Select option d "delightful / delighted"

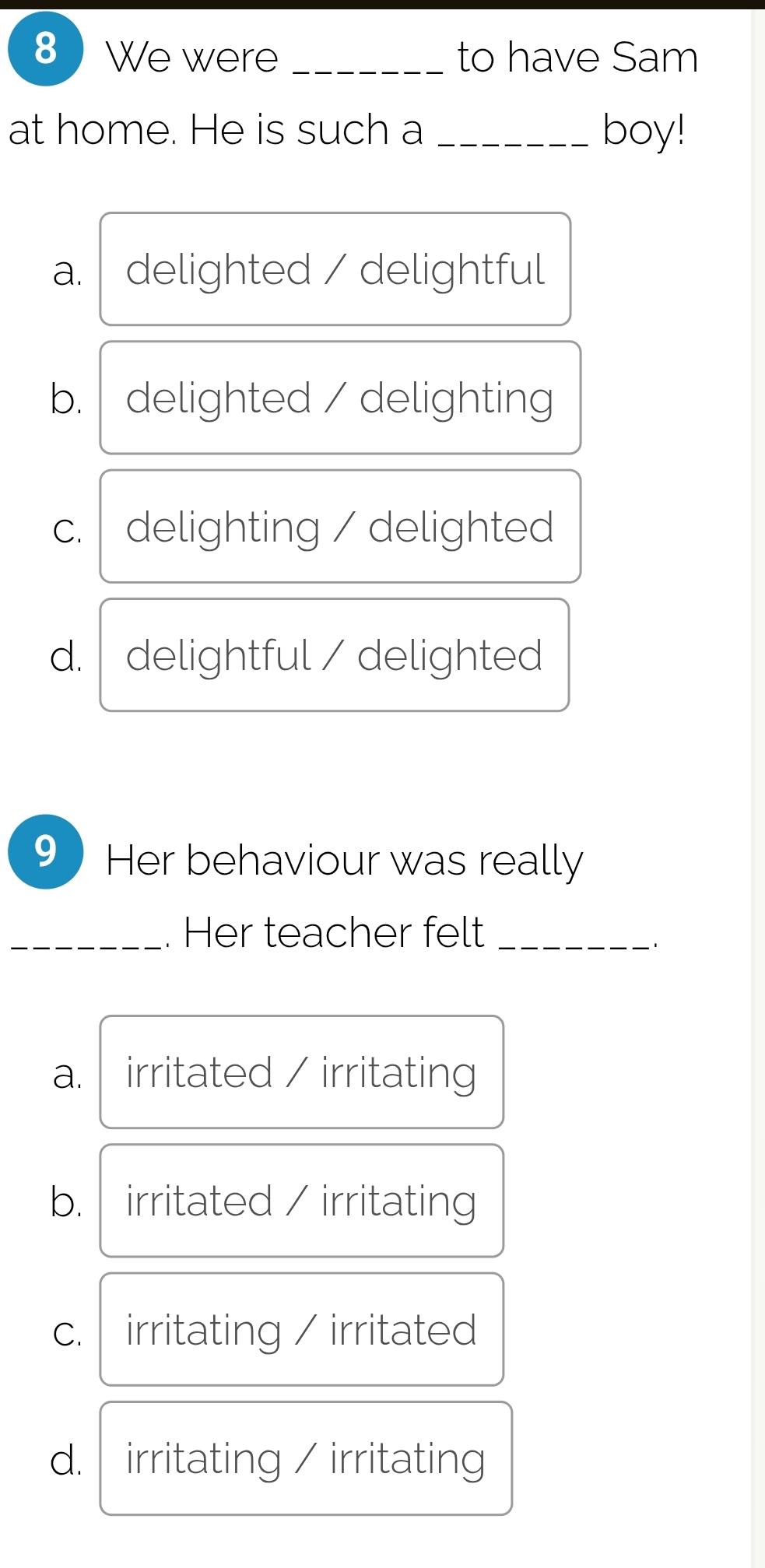coord(335,656)
